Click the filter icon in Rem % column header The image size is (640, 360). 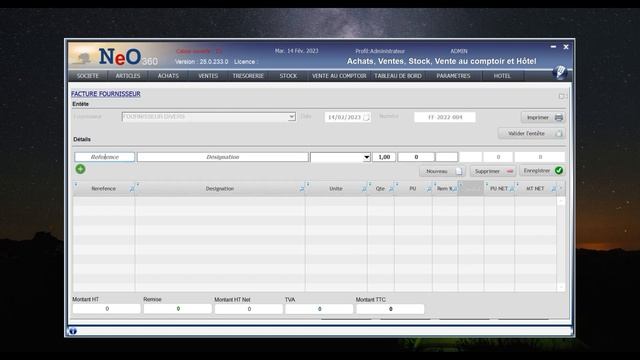point(455,189)
